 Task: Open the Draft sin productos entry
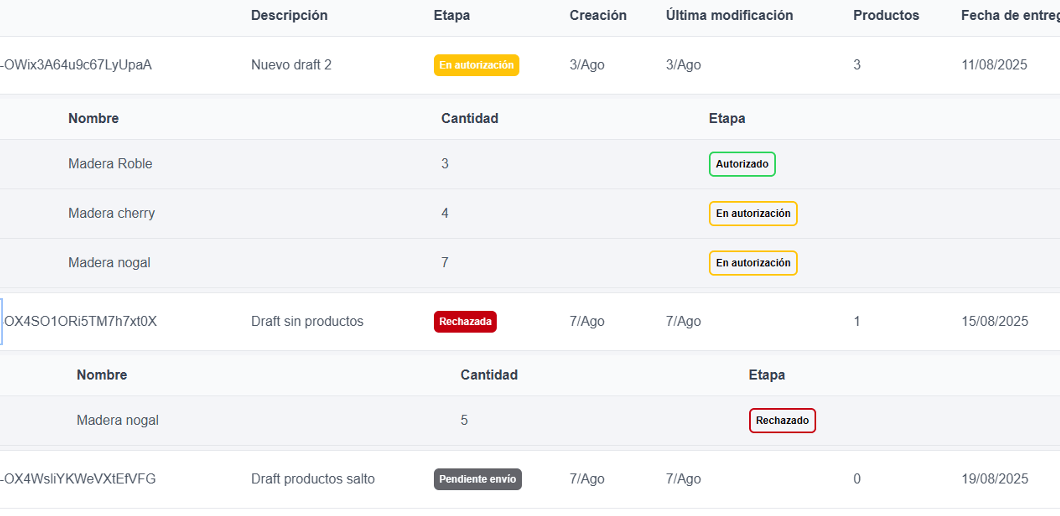click(x=307, y=322)
